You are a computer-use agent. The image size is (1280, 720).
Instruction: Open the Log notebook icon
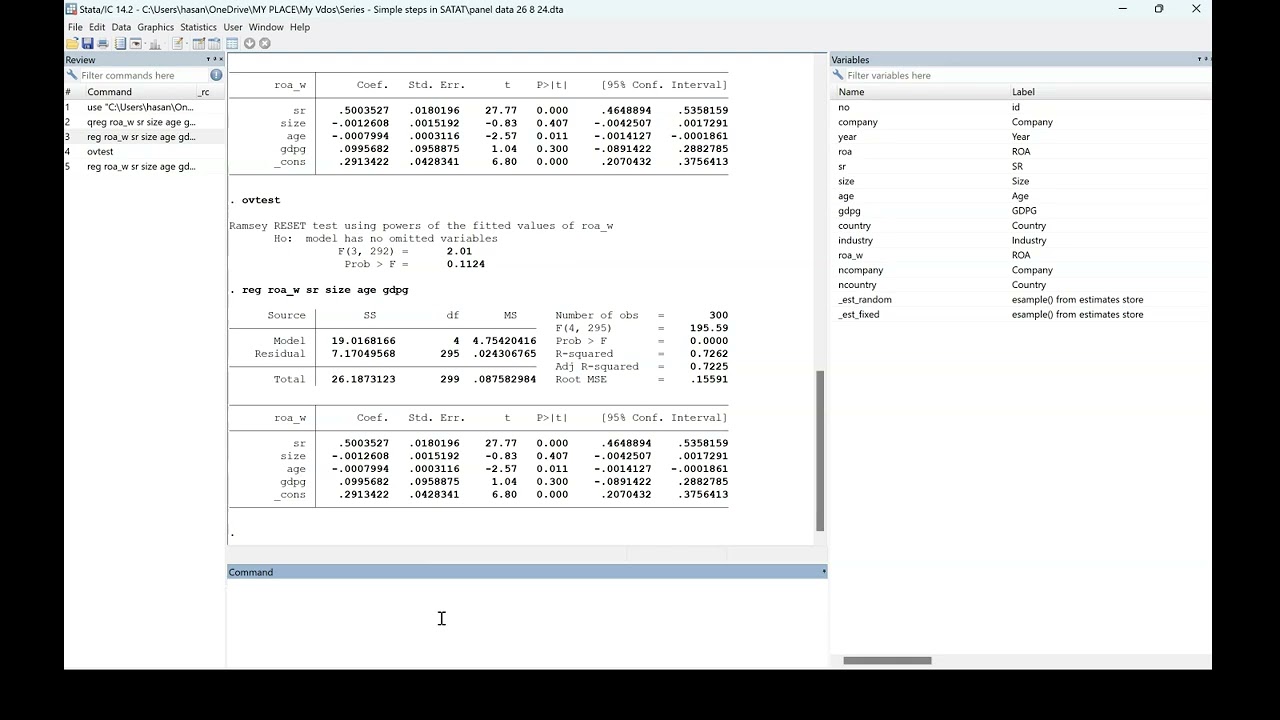(120, 43)
